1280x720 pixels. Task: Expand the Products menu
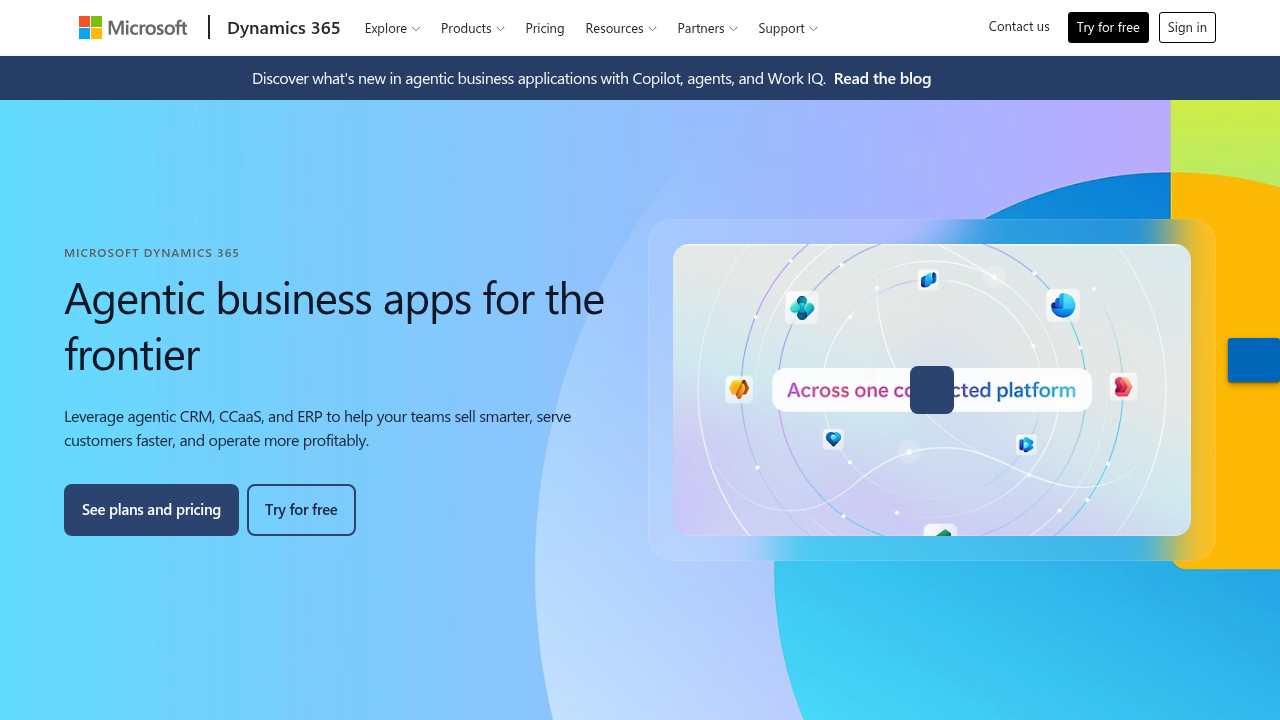pyautogui.click(x=472, y=28)
